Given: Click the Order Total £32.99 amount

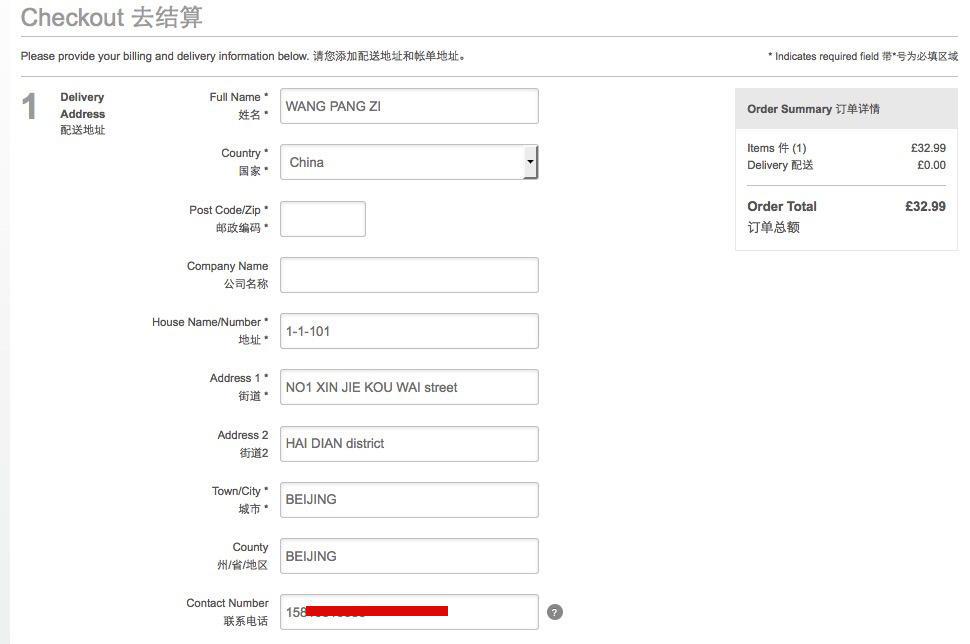Looking at the screenshot, I should (x=925, y=207).
